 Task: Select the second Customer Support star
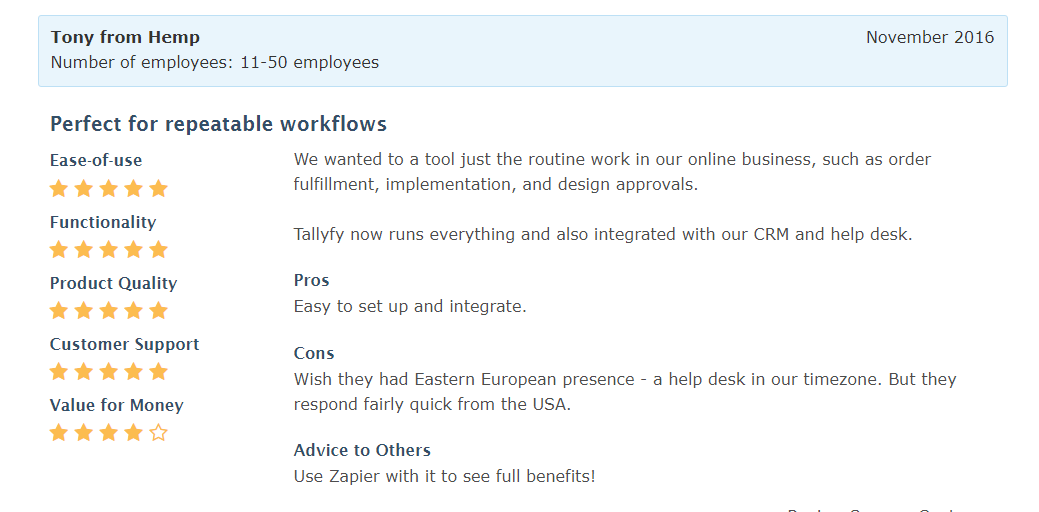(x=83, y=372)
